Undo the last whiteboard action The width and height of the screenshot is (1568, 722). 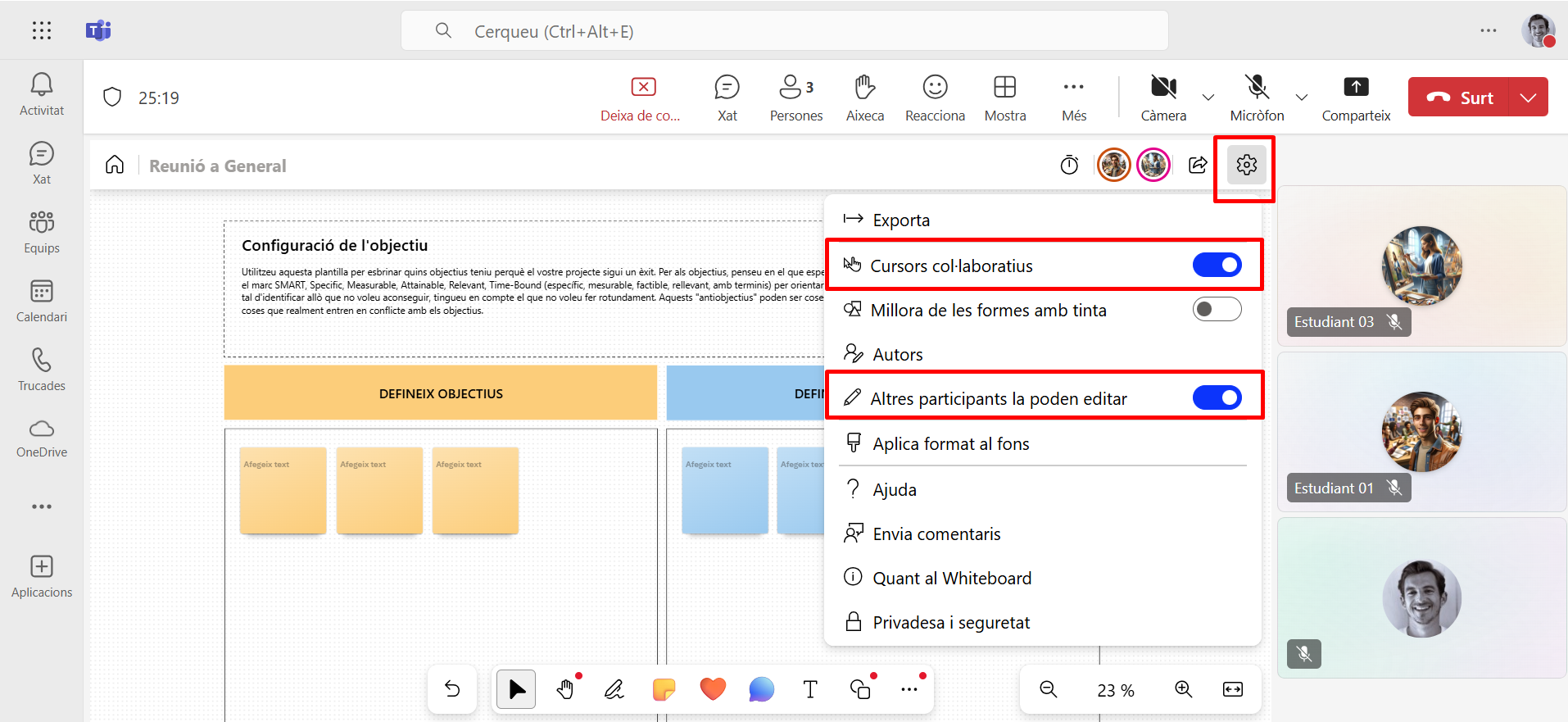[452, 689]
